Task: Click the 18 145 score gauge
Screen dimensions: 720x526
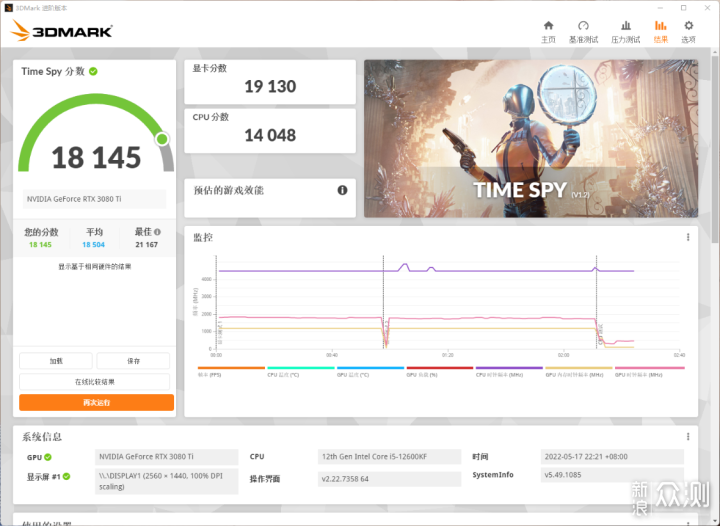Action: pyautogui.click(x=96, y=135)
